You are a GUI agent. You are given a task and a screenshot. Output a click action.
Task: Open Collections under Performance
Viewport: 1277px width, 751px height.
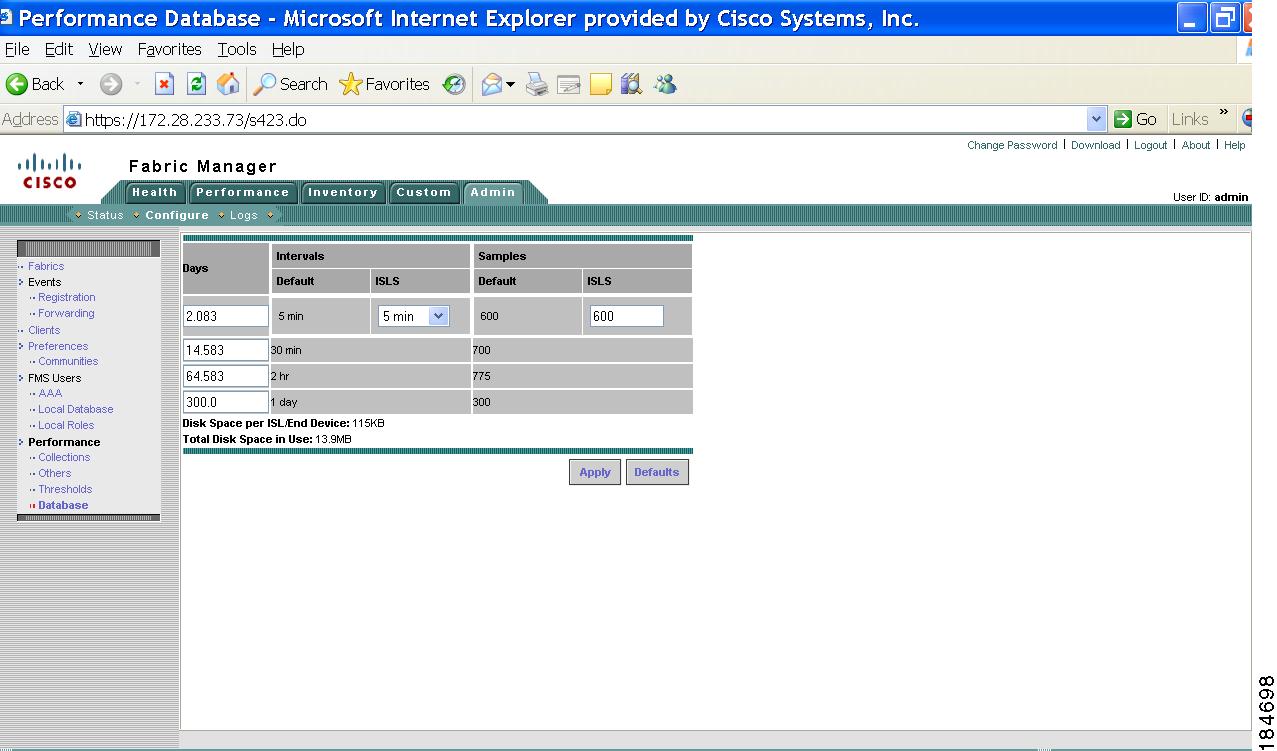[64, 457]
